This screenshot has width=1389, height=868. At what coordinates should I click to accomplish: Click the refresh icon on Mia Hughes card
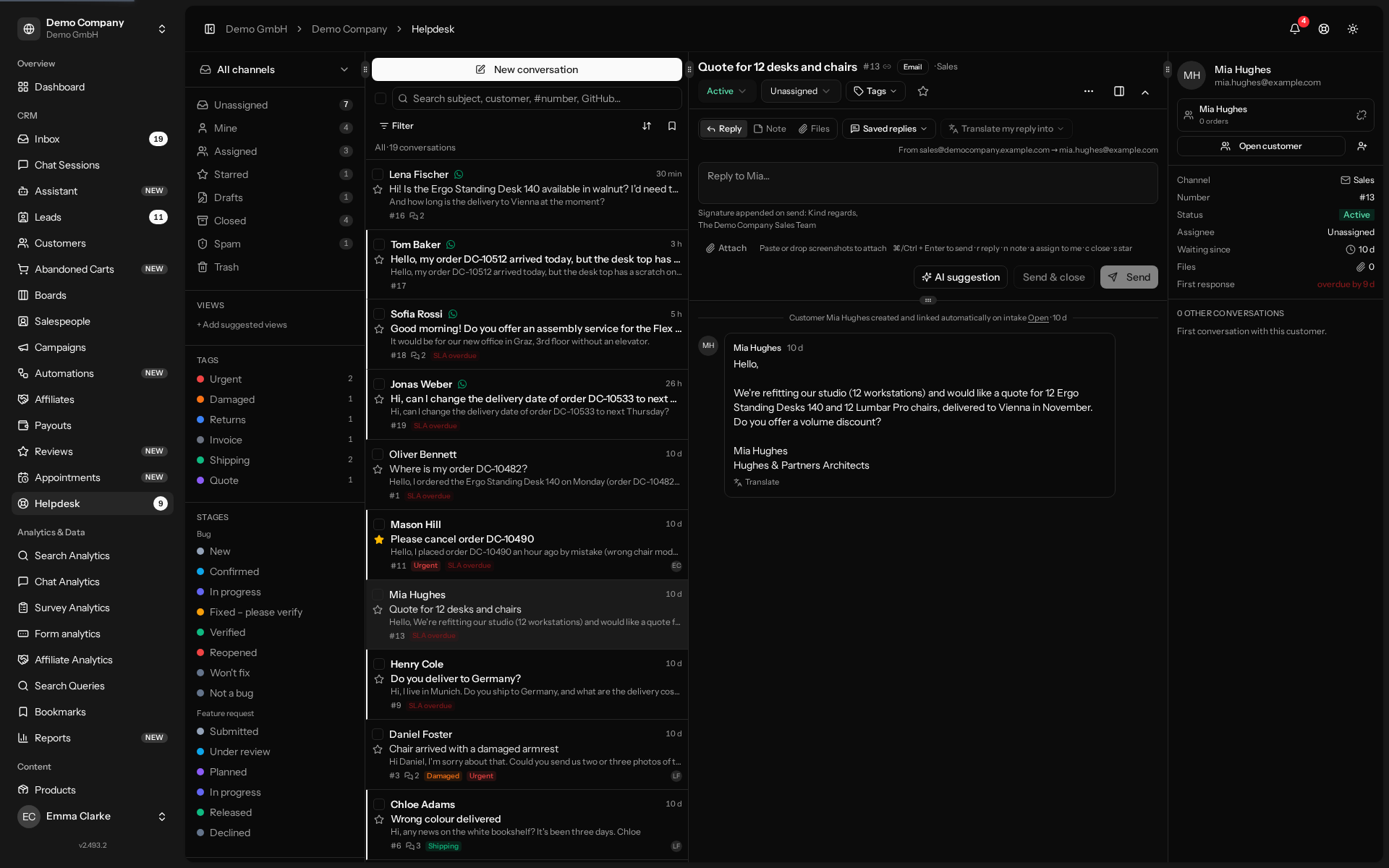click(x=1362, y=115)
